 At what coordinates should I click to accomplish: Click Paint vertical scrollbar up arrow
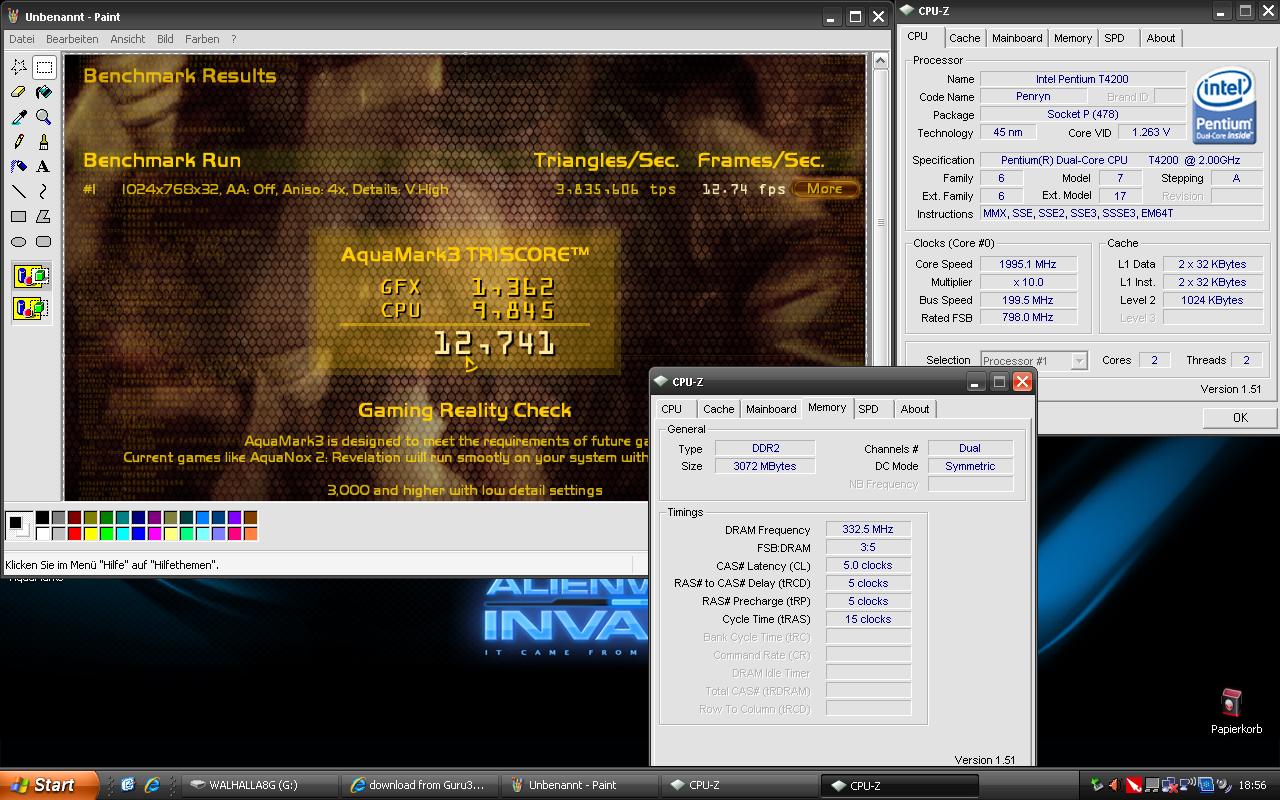pos(881,61)
